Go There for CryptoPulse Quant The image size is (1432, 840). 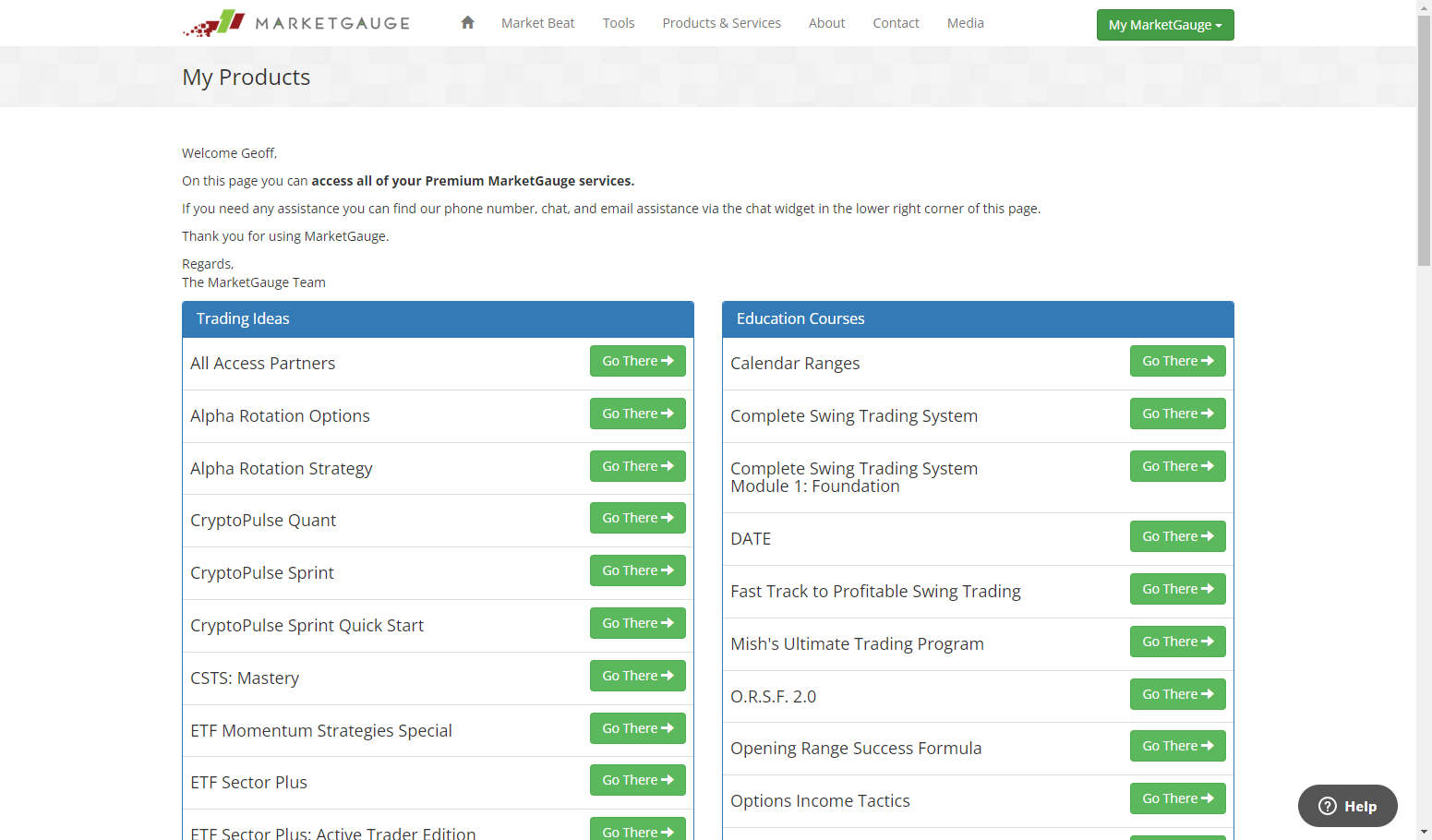click(x=638, y=518)
